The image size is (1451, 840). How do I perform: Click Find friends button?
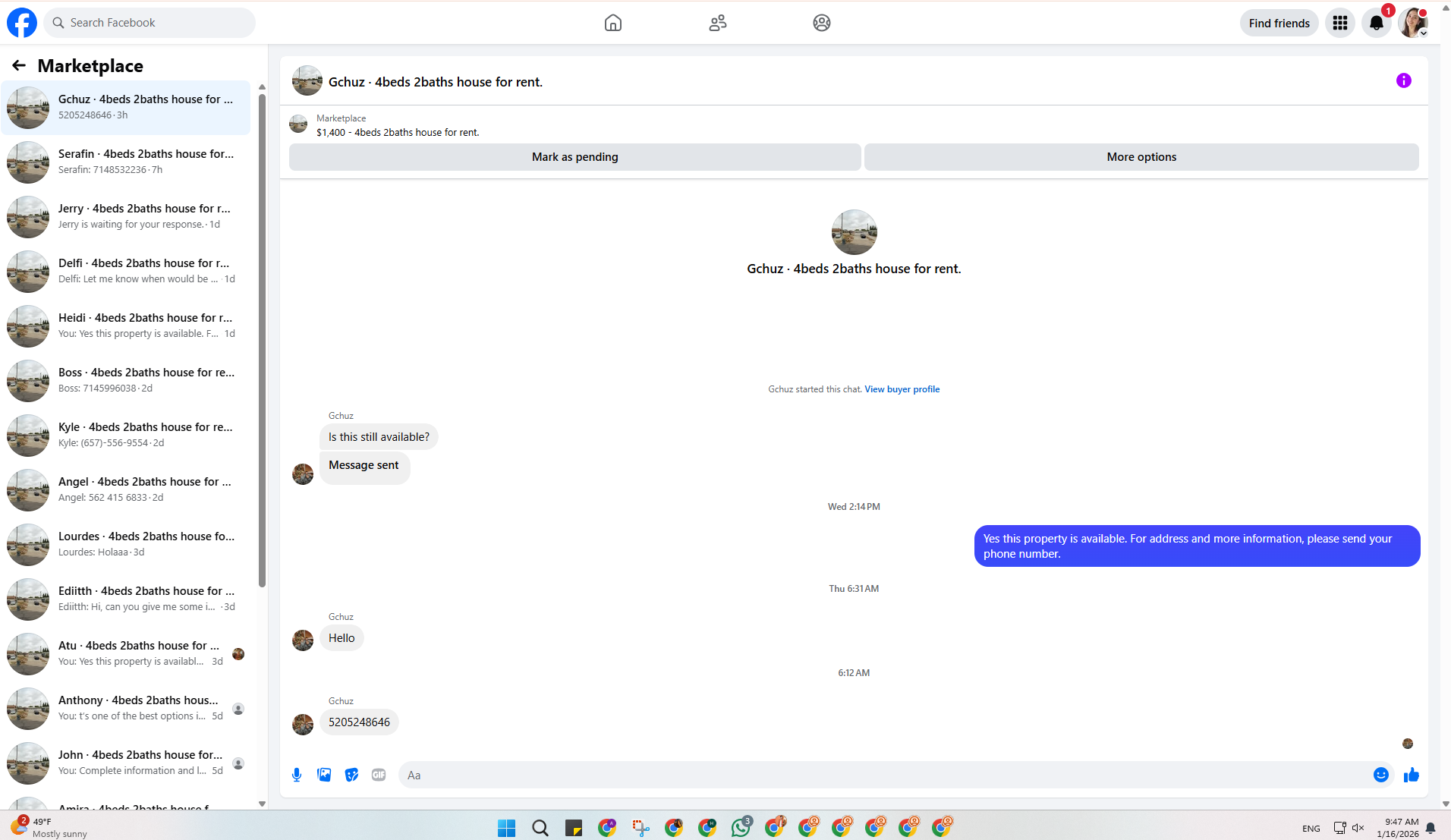coord(1279,23)
